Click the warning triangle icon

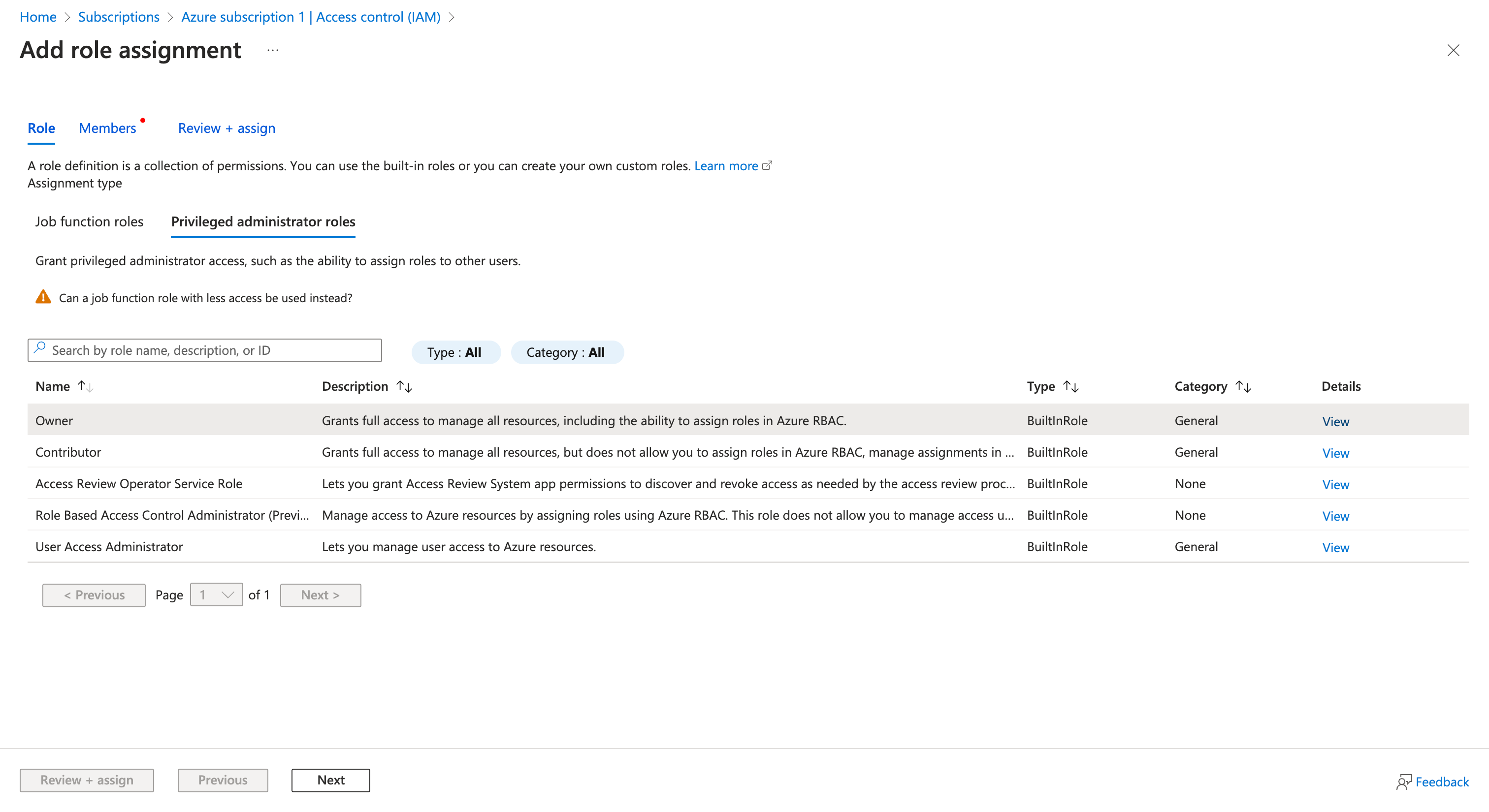(43, 297)
